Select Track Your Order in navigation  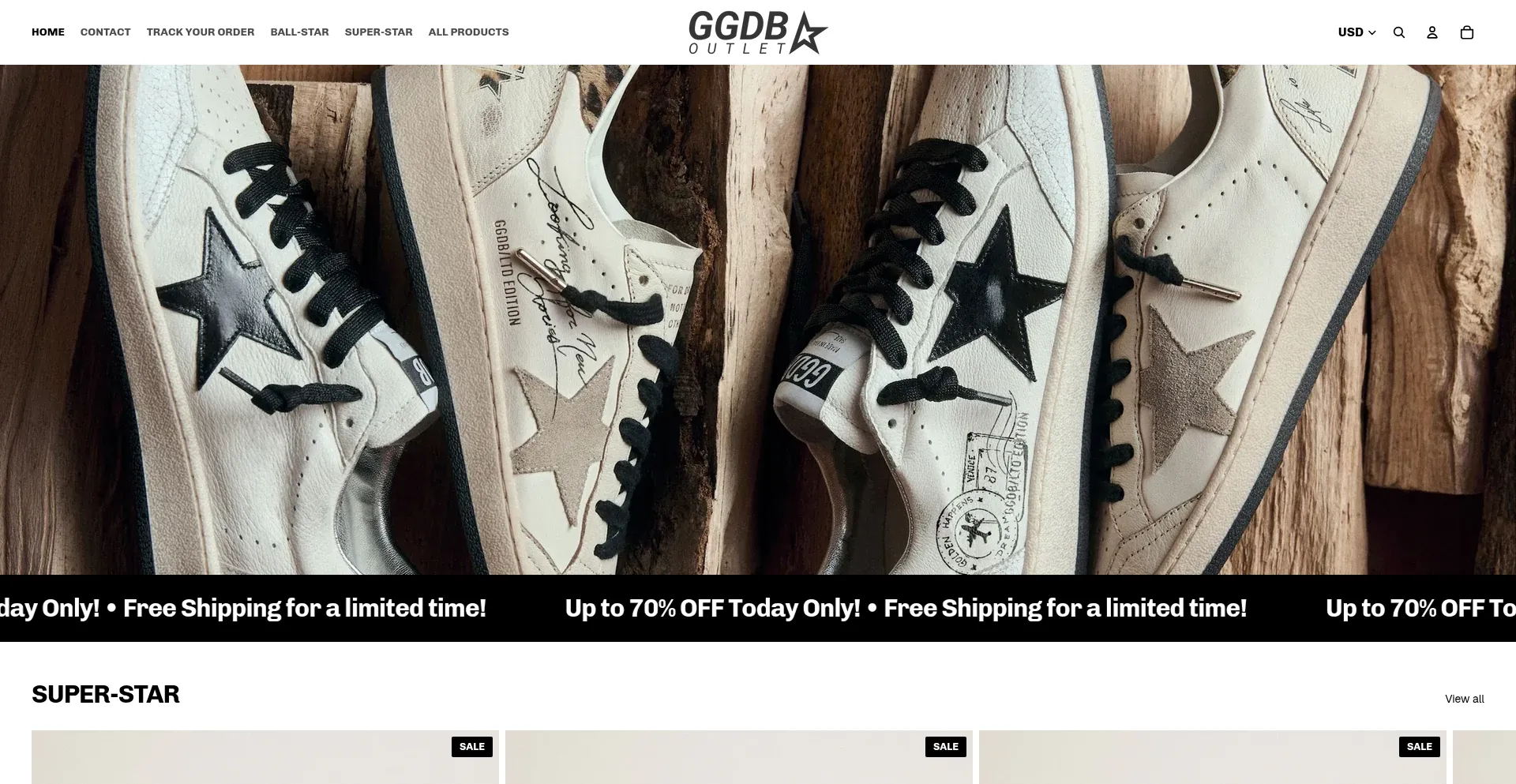point(201,32)
